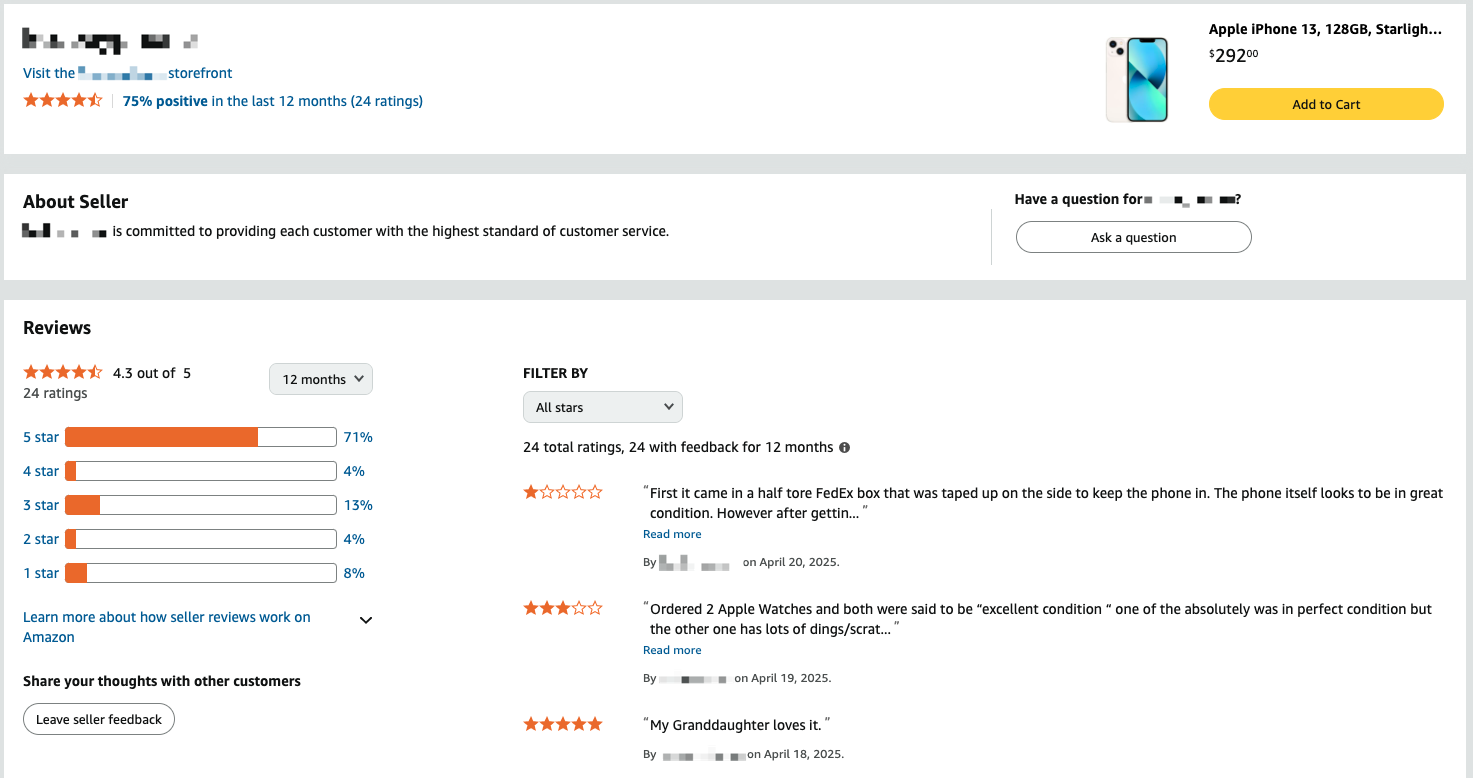Add the iPhone 13 to cart

click(1326, 104)
